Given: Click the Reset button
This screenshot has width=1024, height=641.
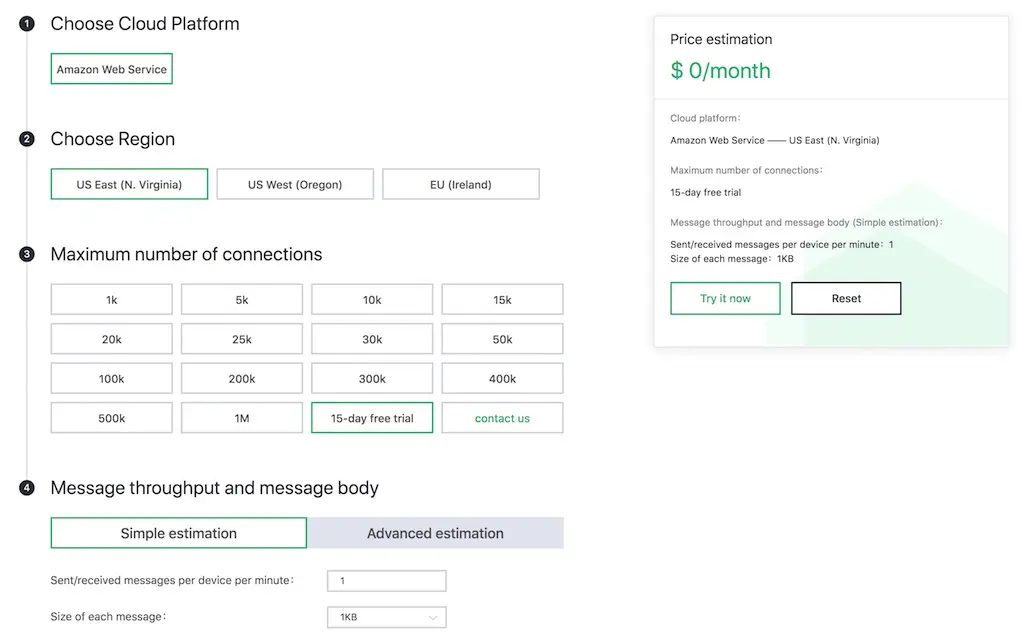Looking at the screenshot, I should tap(846, 298).
